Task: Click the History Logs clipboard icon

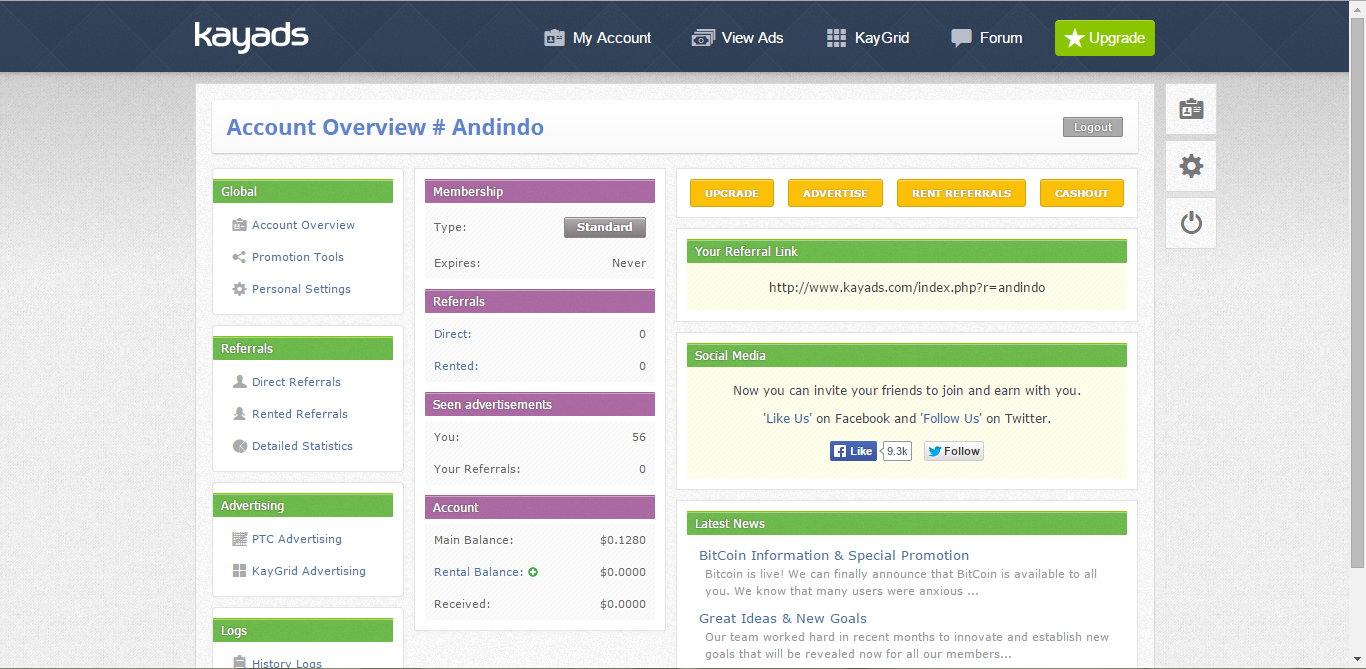Action: point(239,662)
